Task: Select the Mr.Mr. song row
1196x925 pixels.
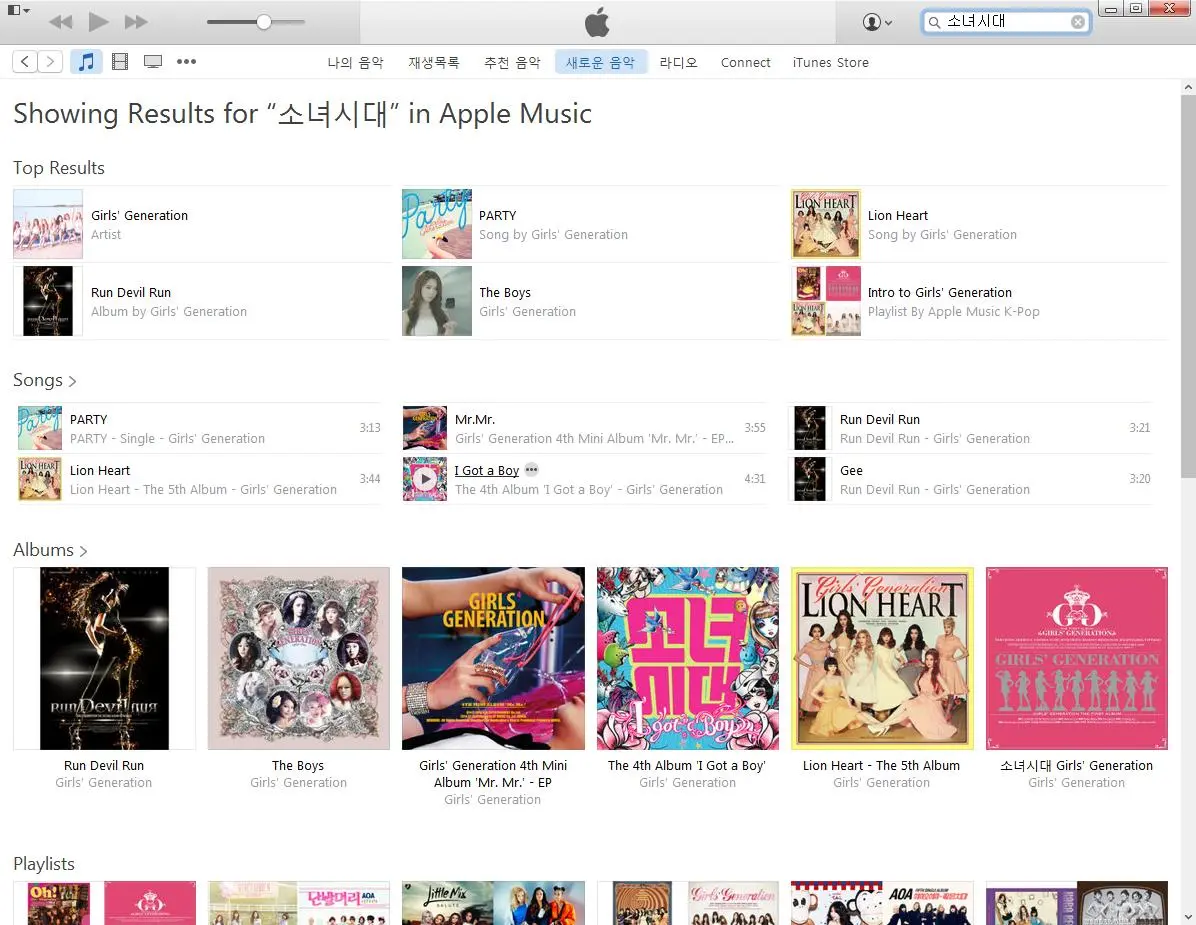Action: (584, 428)
